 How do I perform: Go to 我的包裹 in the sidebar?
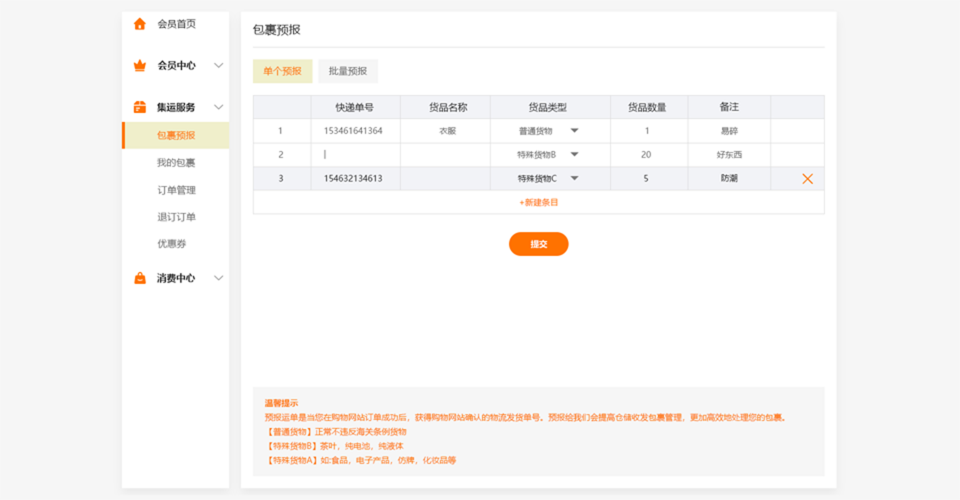[x=176, y=163]
